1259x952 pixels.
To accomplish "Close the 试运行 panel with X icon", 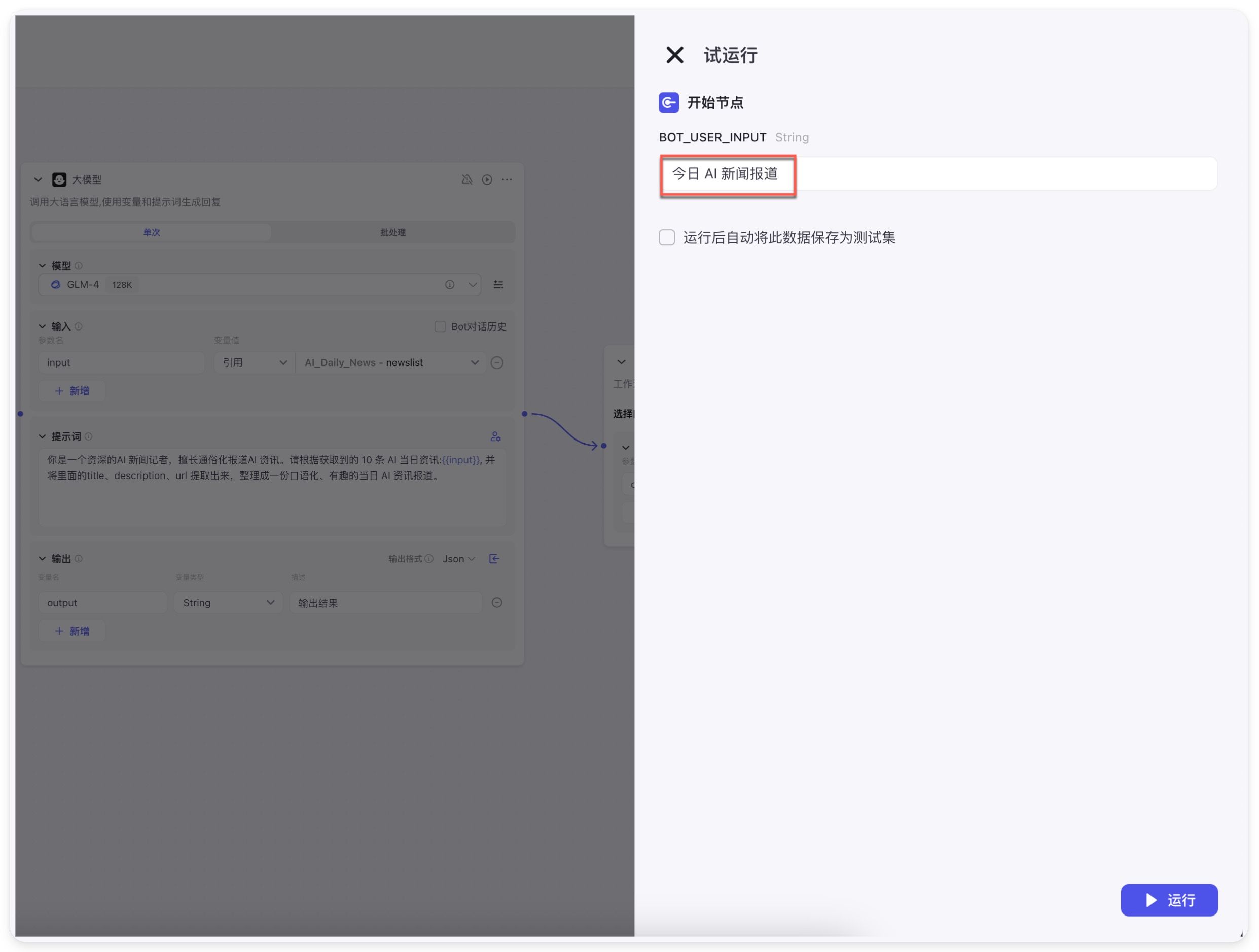I will pyautogui.click(x=674, y=55).
